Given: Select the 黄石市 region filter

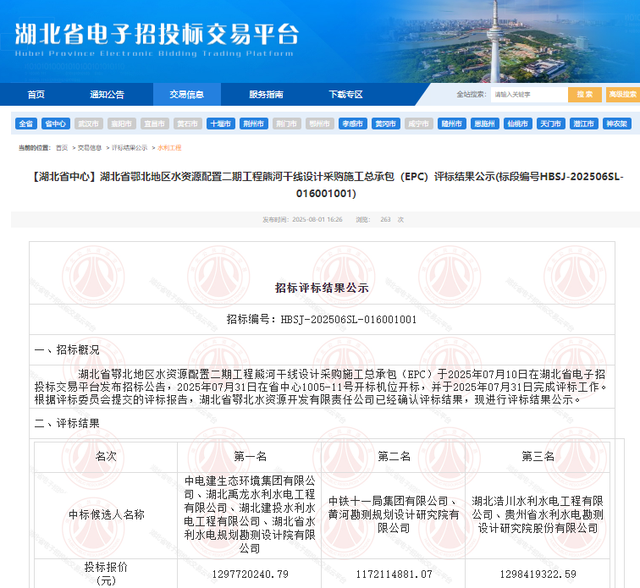Looking at the screenshot, I should (x=188, y=124).
